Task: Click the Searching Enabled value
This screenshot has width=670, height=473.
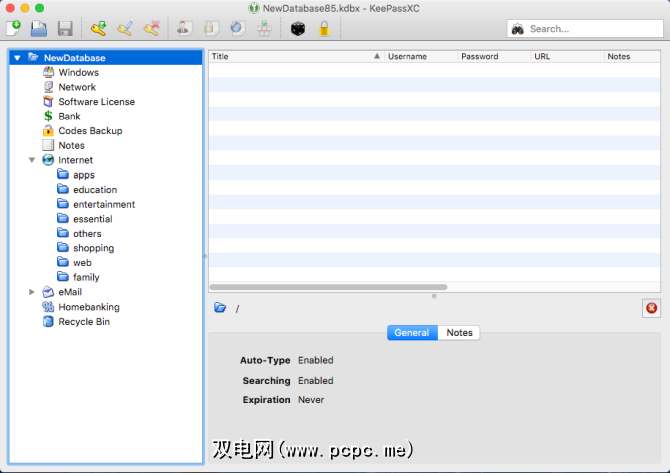Action: pos(316,380)
